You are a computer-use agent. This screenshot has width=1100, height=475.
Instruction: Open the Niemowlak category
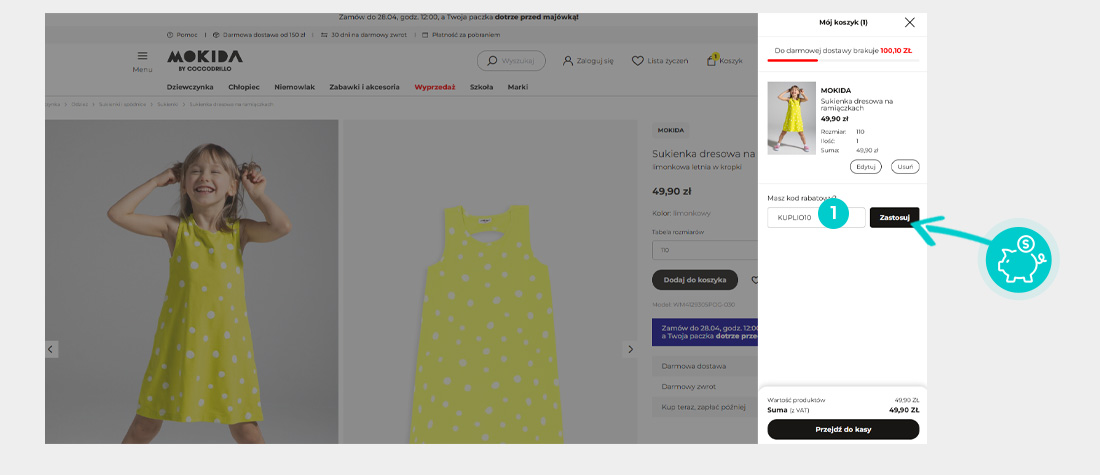tap(294, 87)
